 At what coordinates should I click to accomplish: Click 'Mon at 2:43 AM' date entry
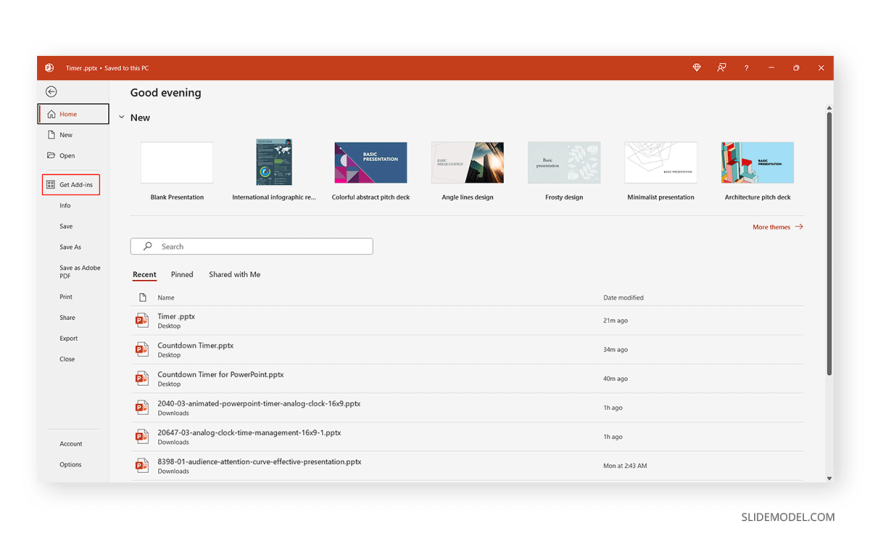(625, 466)
